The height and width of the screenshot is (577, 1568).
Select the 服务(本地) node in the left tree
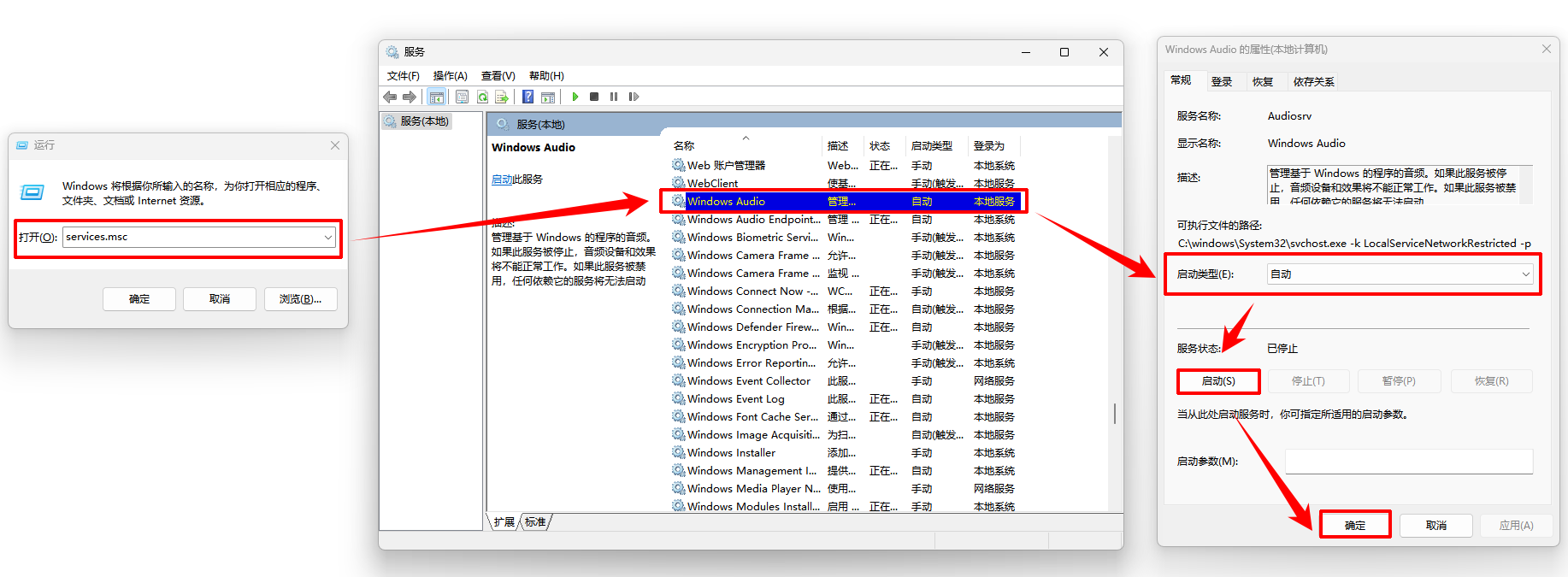point(417,121)
